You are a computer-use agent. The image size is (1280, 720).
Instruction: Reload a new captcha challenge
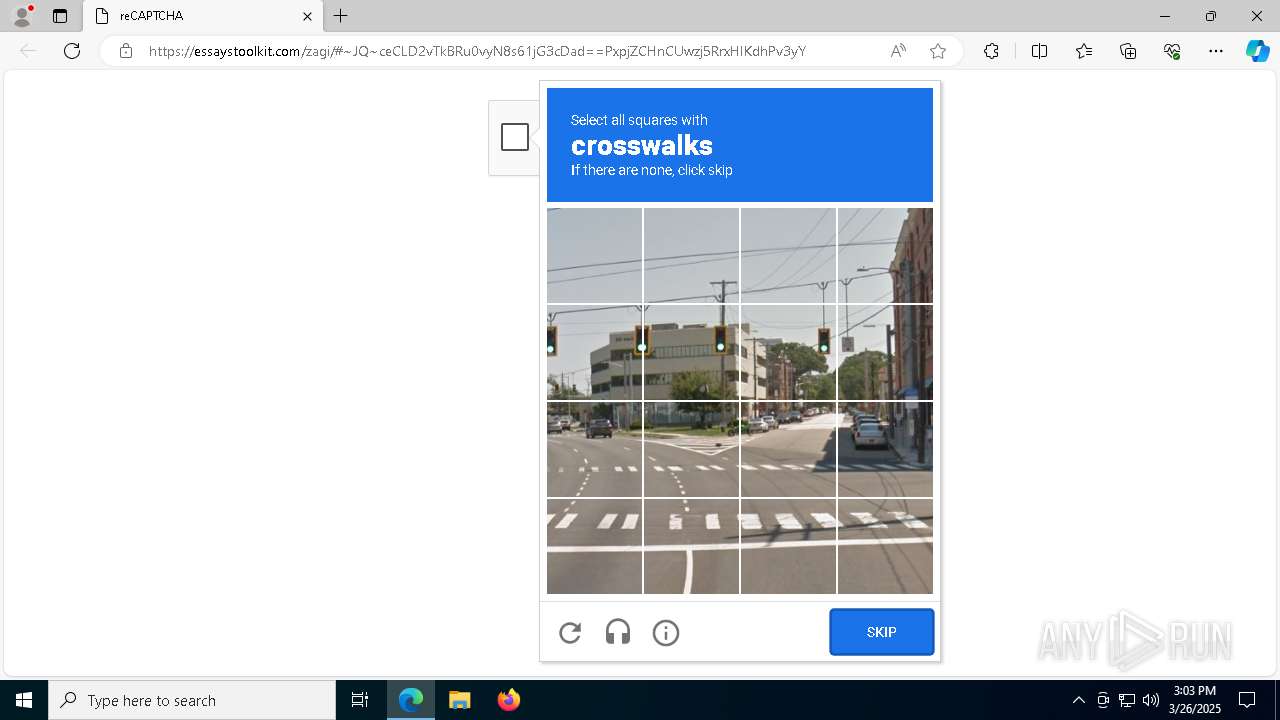pos(570,632)
